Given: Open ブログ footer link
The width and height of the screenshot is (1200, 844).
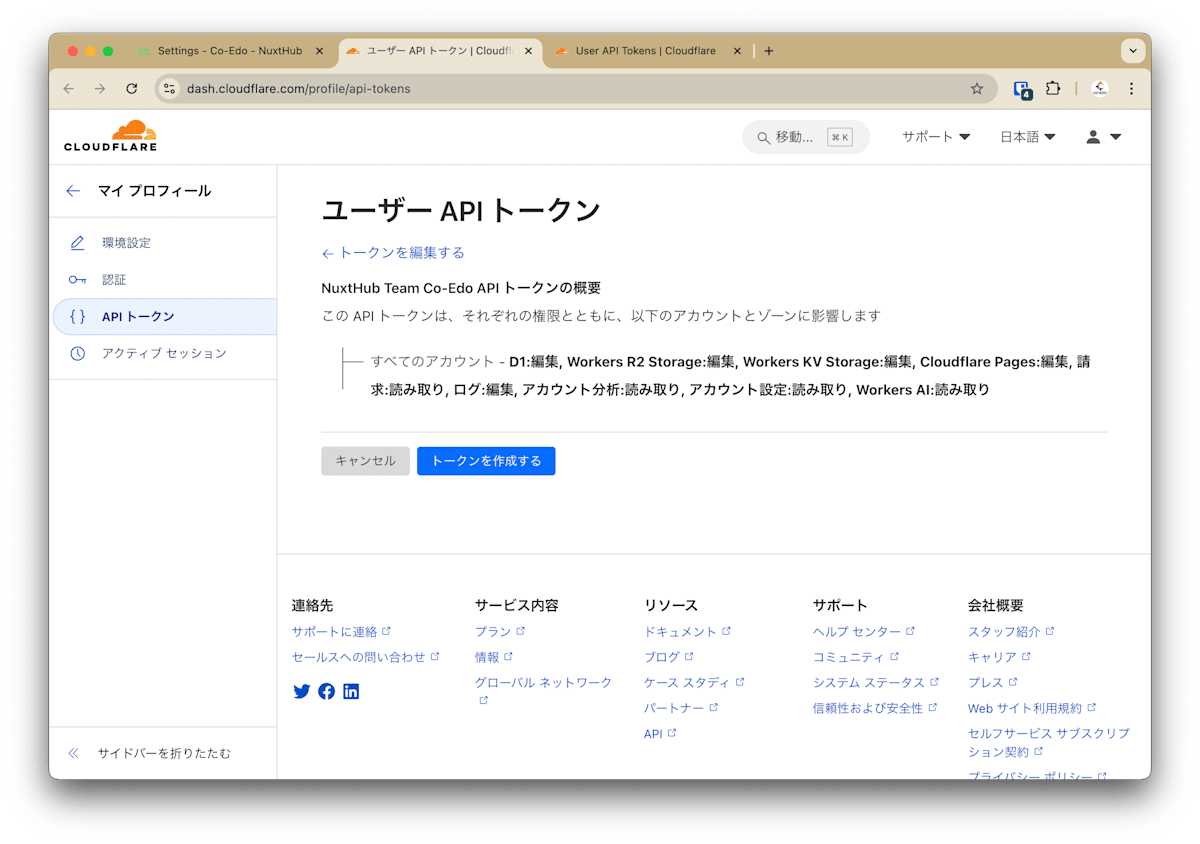Looking at the screenshot, I should 668,657.
